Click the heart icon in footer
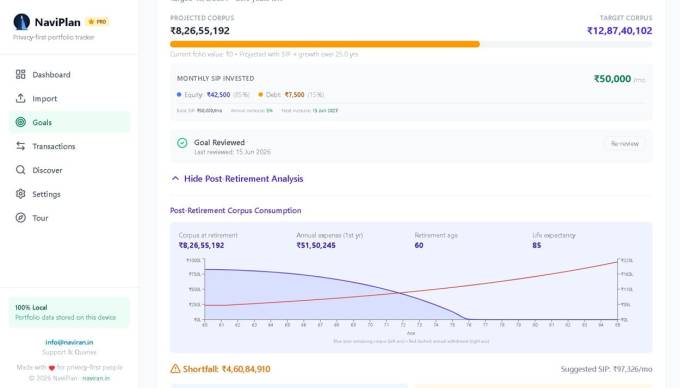 click(x=52, y=368)
